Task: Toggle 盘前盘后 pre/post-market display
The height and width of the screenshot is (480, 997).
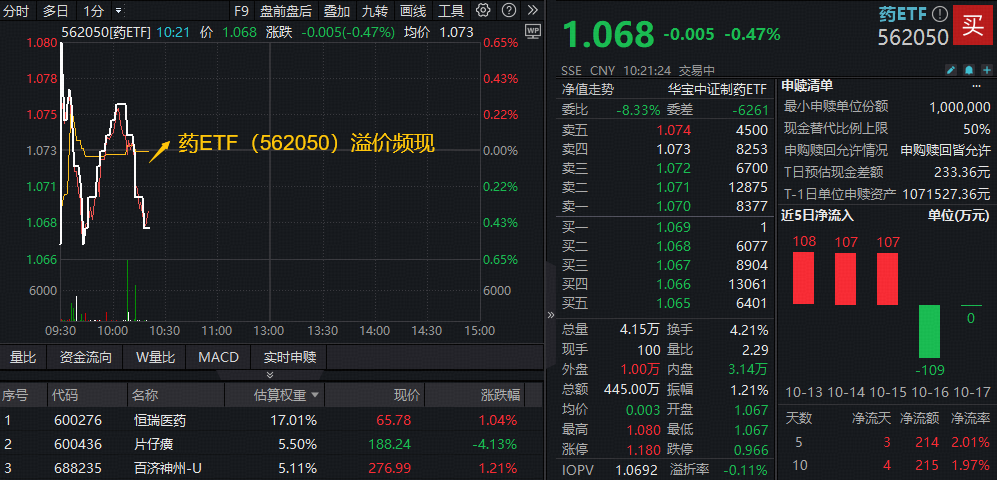Action: click(x=285, y=11)
